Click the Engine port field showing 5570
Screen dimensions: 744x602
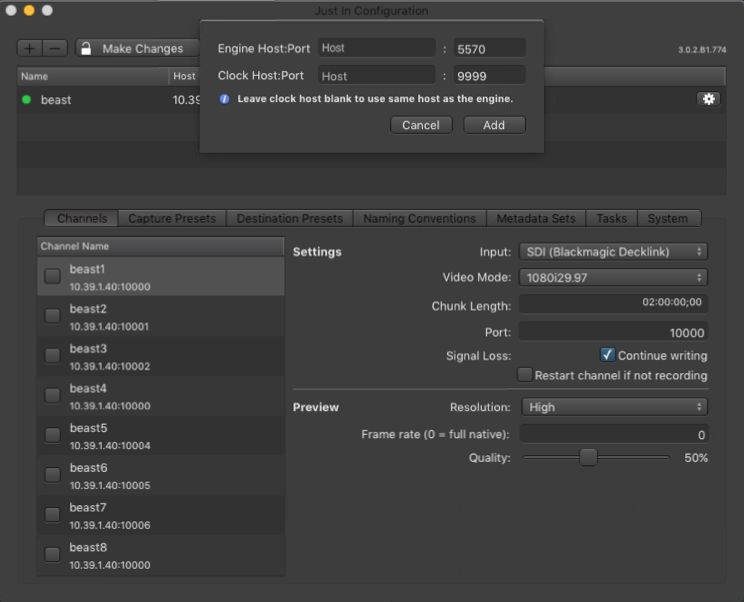(489, 48)
